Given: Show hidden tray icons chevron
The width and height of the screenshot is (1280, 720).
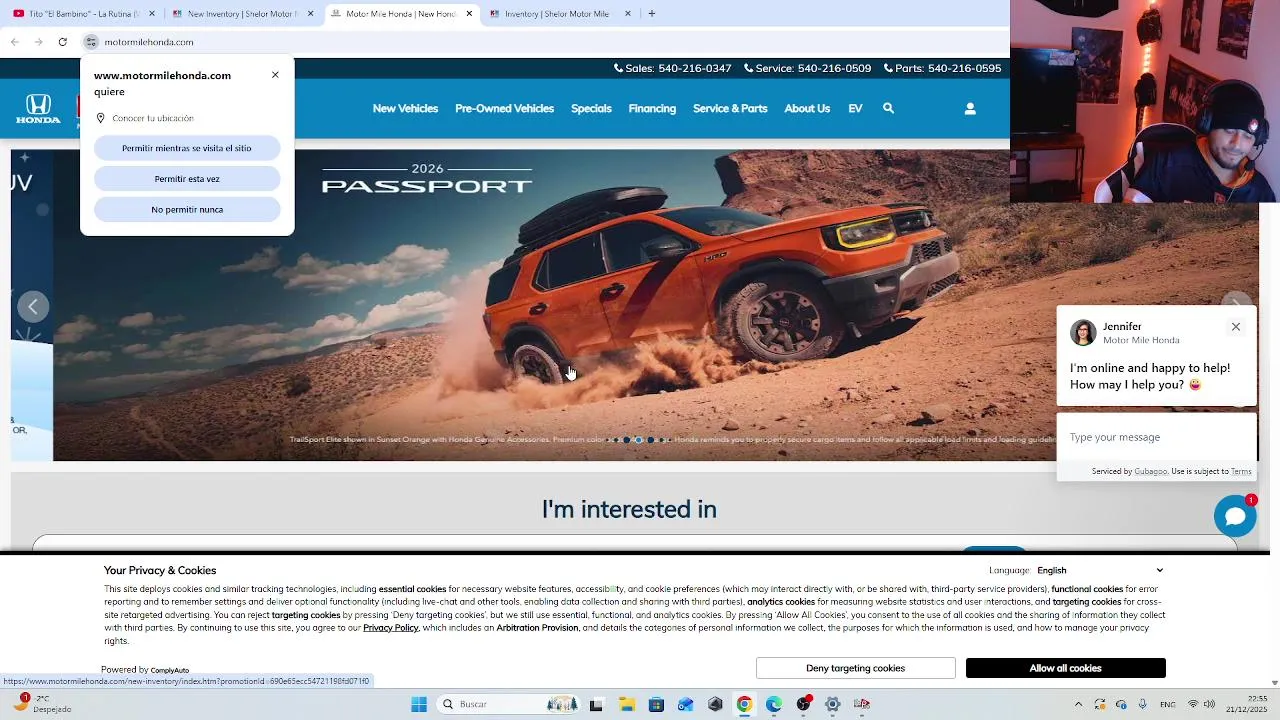Looking at the screenshot, I should point(1078,704).
